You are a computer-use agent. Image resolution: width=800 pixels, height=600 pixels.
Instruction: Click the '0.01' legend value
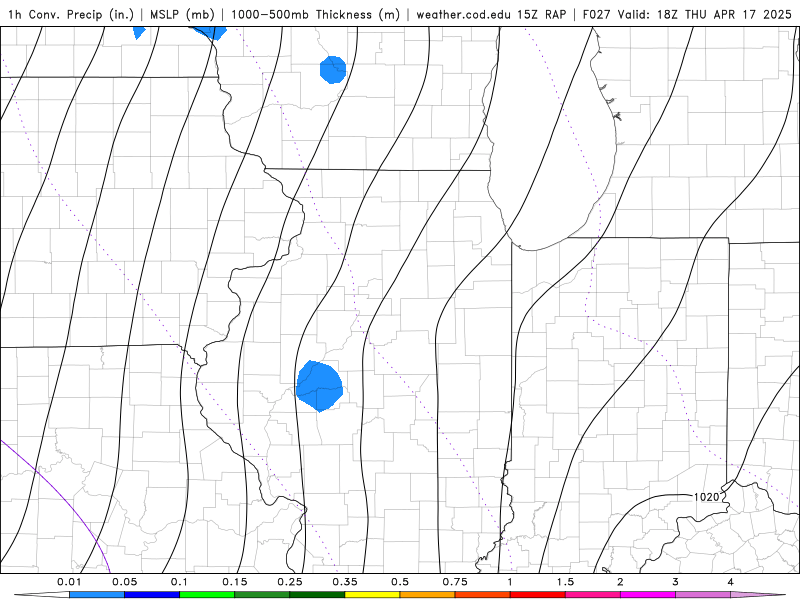69,582
